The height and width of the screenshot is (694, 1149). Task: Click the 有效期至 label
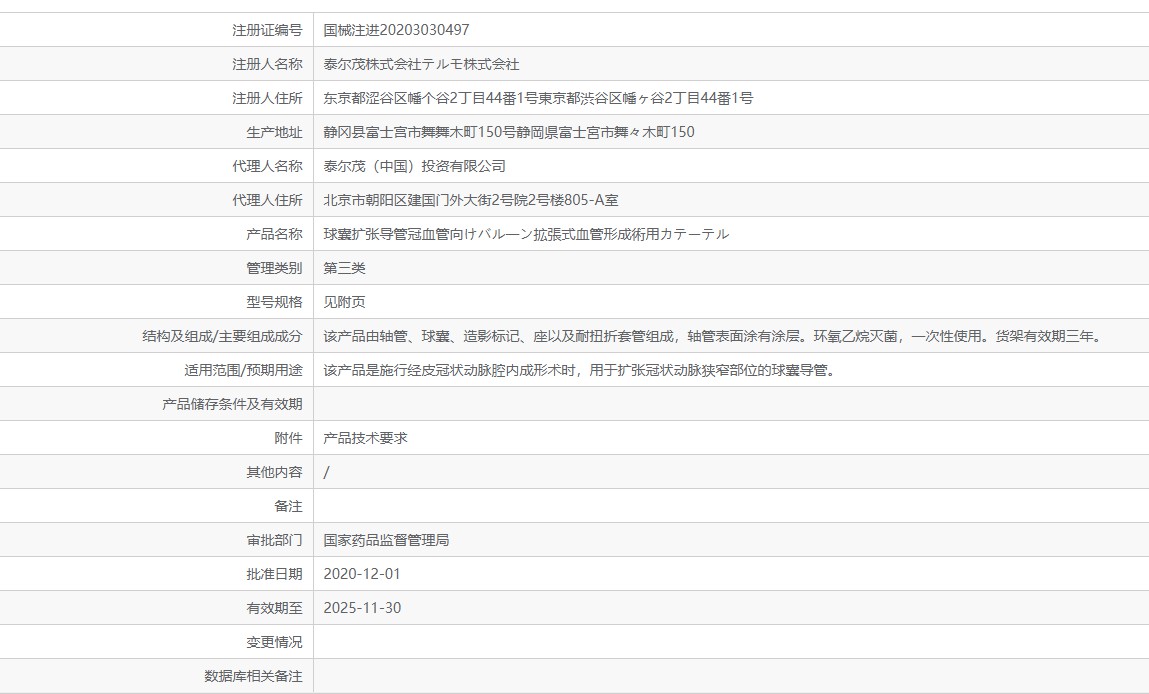(274, 608)
